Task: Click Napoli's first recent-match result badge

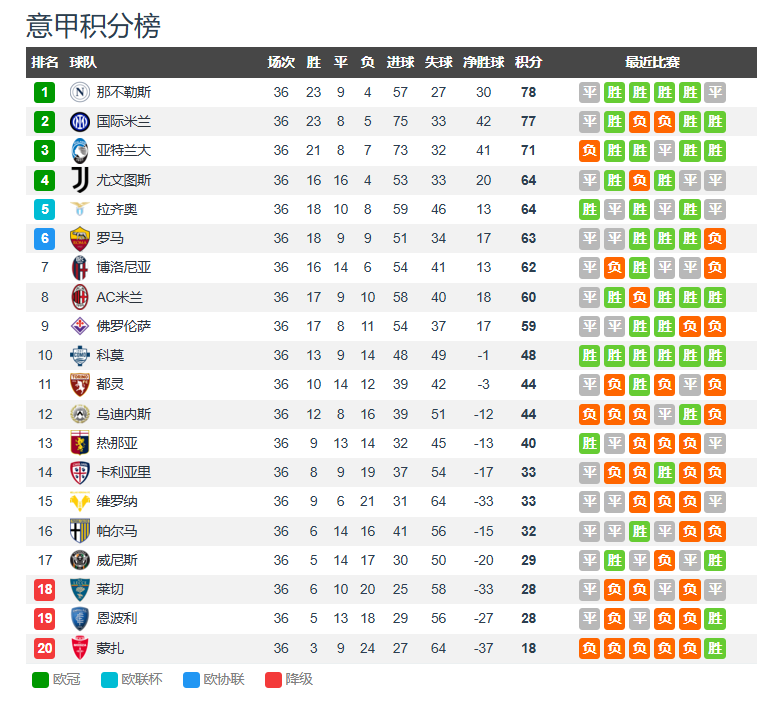Action: [x=589, y=92]
